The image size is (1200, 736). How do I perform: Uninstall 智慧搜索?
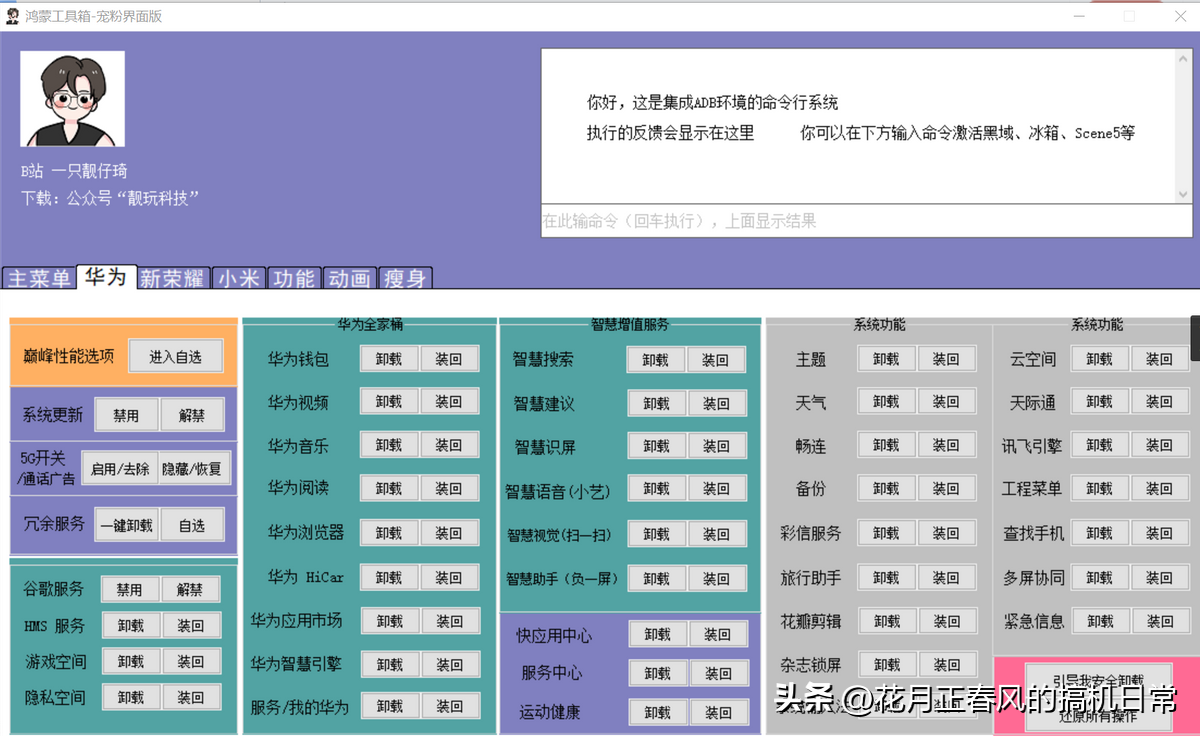coord(656,359)
